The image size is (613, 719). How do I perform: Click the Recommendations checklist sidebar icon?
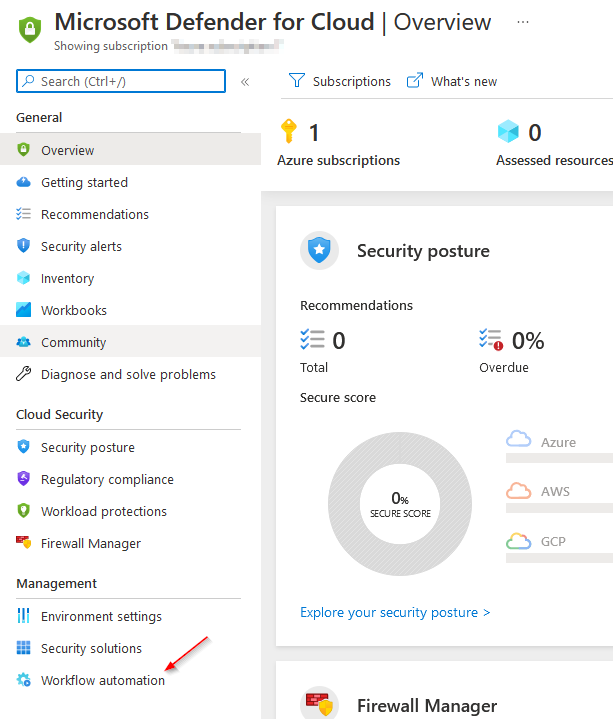tap(23, 214)
